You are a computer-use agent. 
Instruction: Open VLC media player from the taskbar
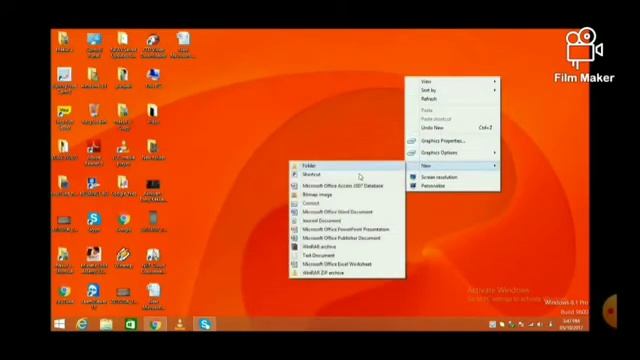(x=180, y=324)
